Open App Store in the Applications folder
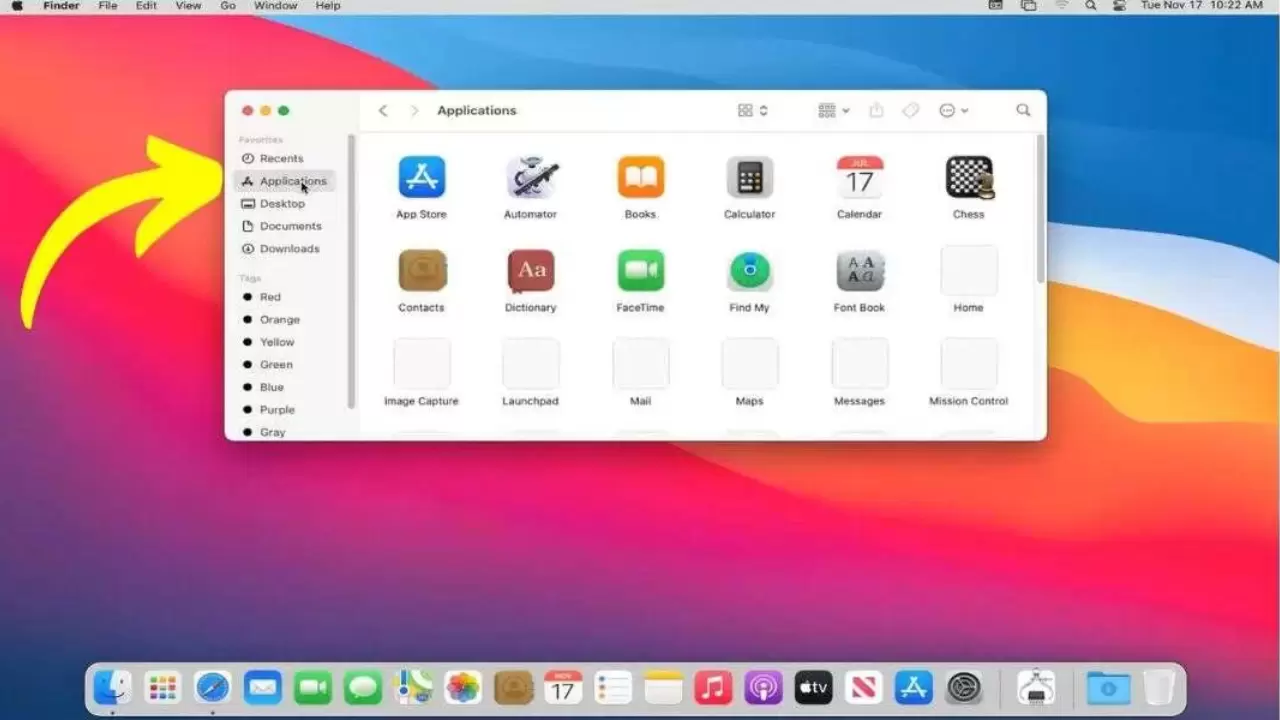 (421, 178)
